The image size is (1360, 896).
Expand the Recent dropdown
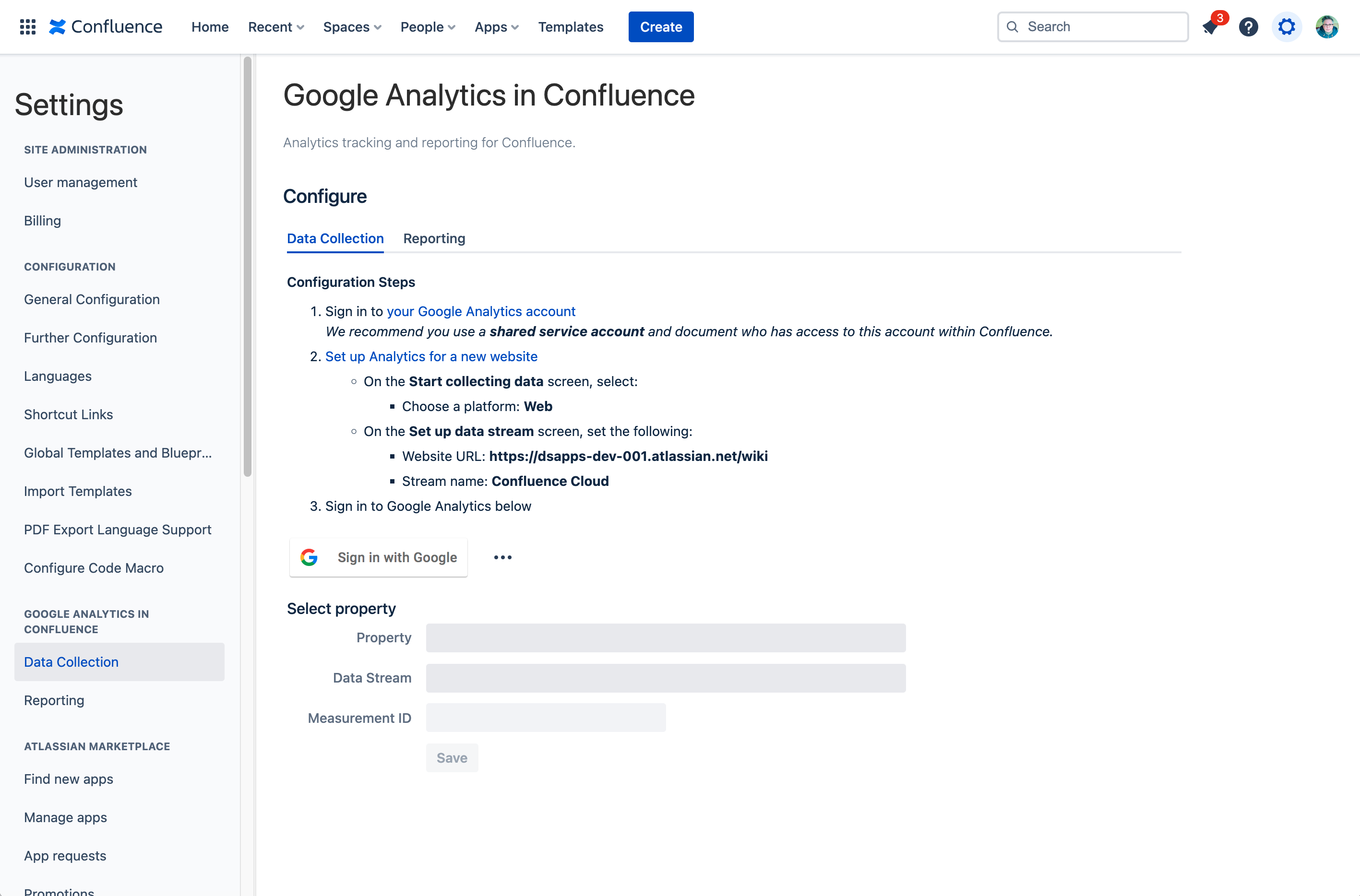pyautogui.click(x=276, y=26)
